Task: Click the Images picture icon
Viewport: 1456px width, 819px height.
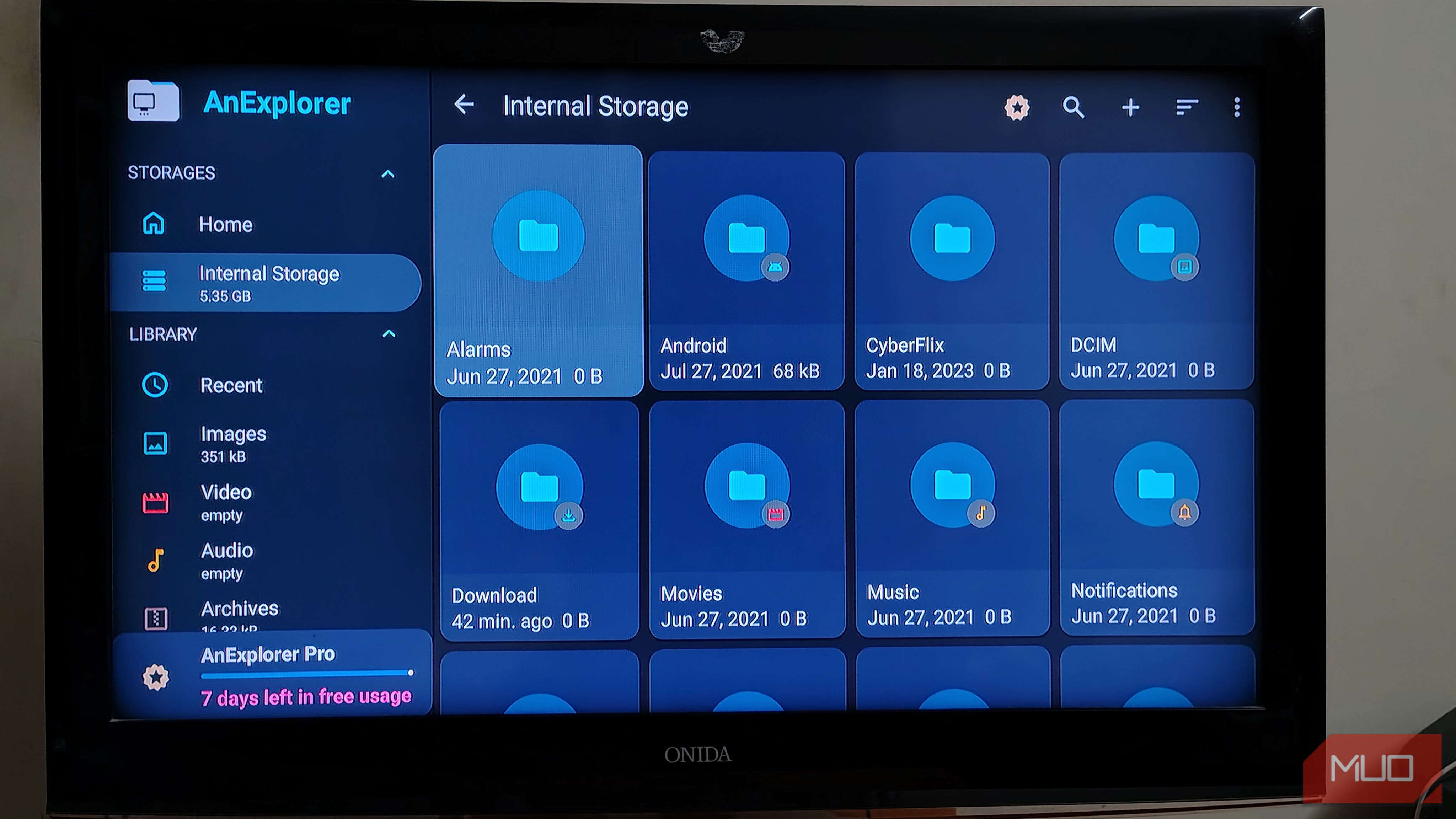Action: tap(155, 444)
